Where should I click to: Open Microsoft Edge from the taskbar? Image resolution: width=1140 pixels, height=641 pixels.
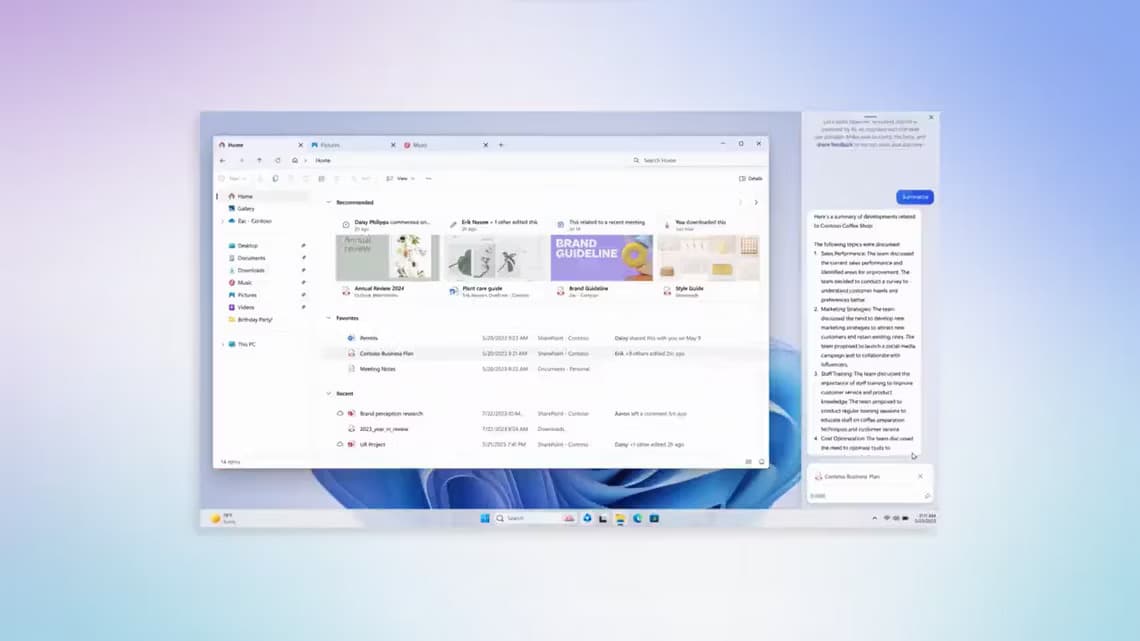(x=637, y=518)
